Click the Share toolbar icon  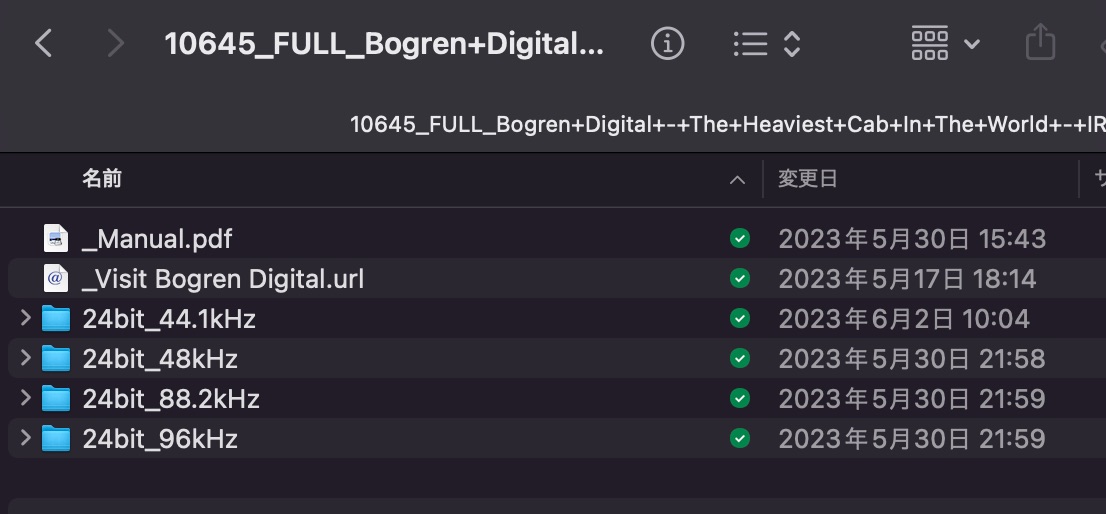1040,43
